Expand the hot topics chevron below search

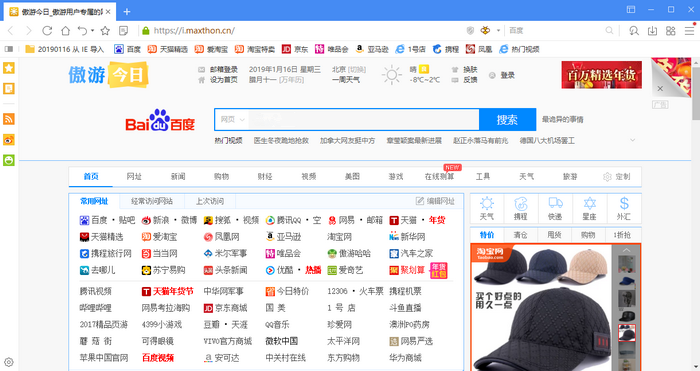pos(632,140)
